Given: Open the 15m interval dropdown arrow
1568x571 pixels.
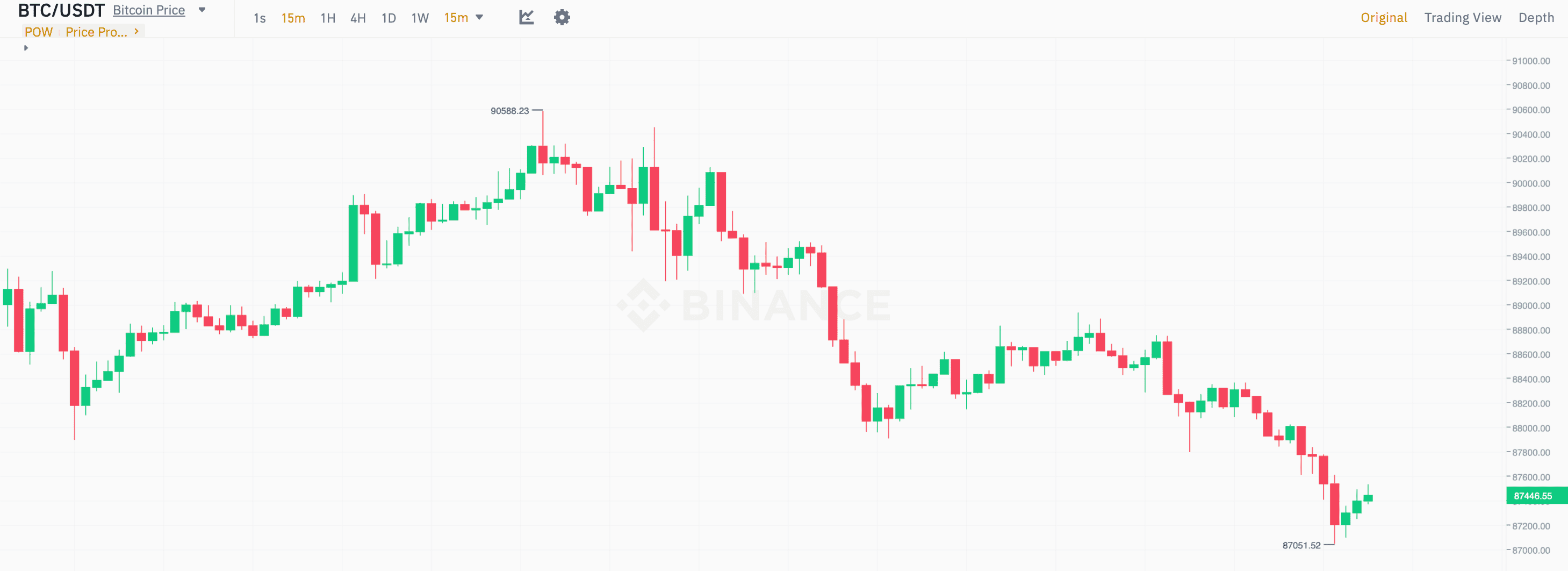Looking at the screenshot, I should [x=480, y=17].
